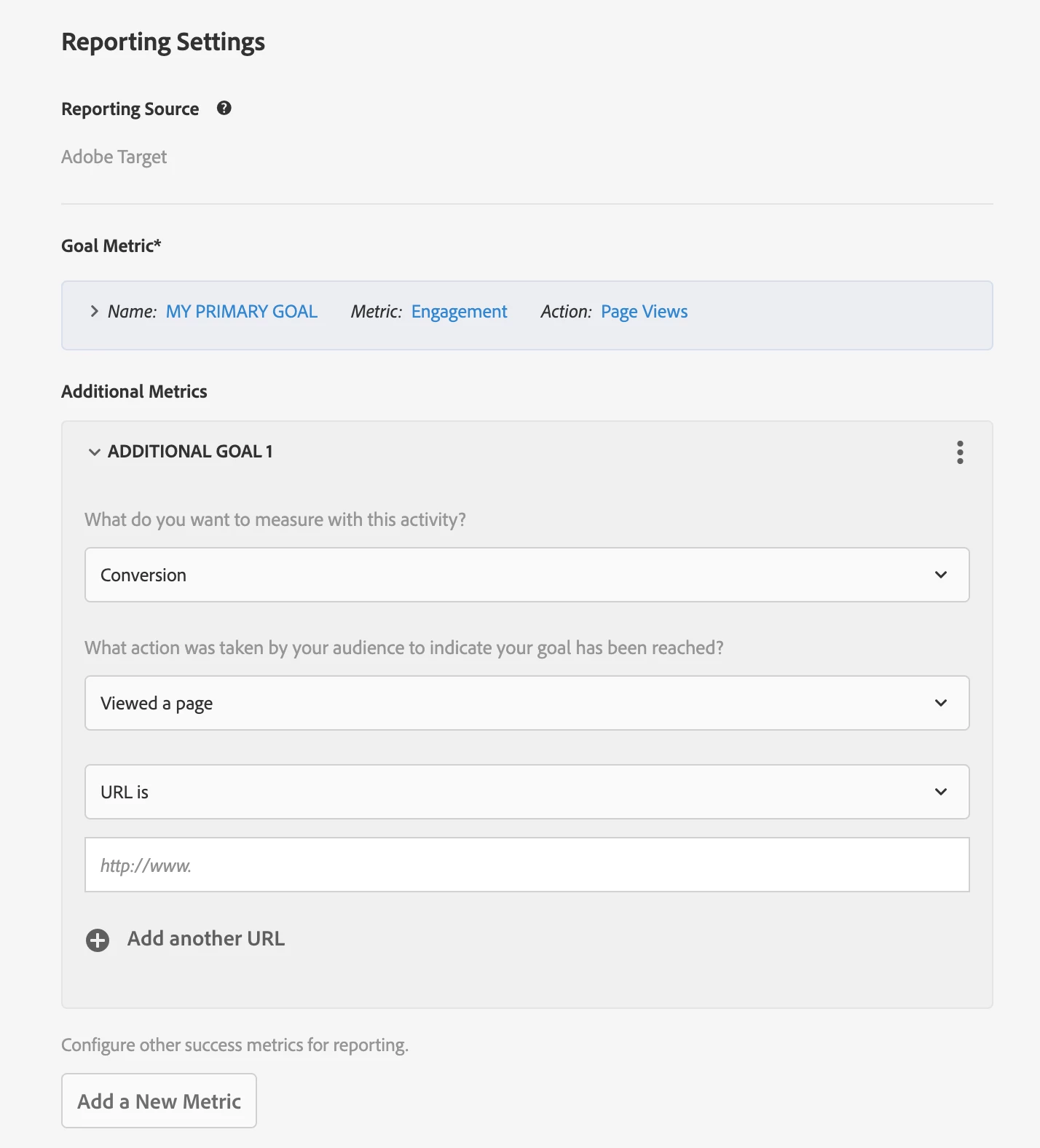Click the Adobe Target reporting source value
1040x1148 pixels.
tap(114, 157)
